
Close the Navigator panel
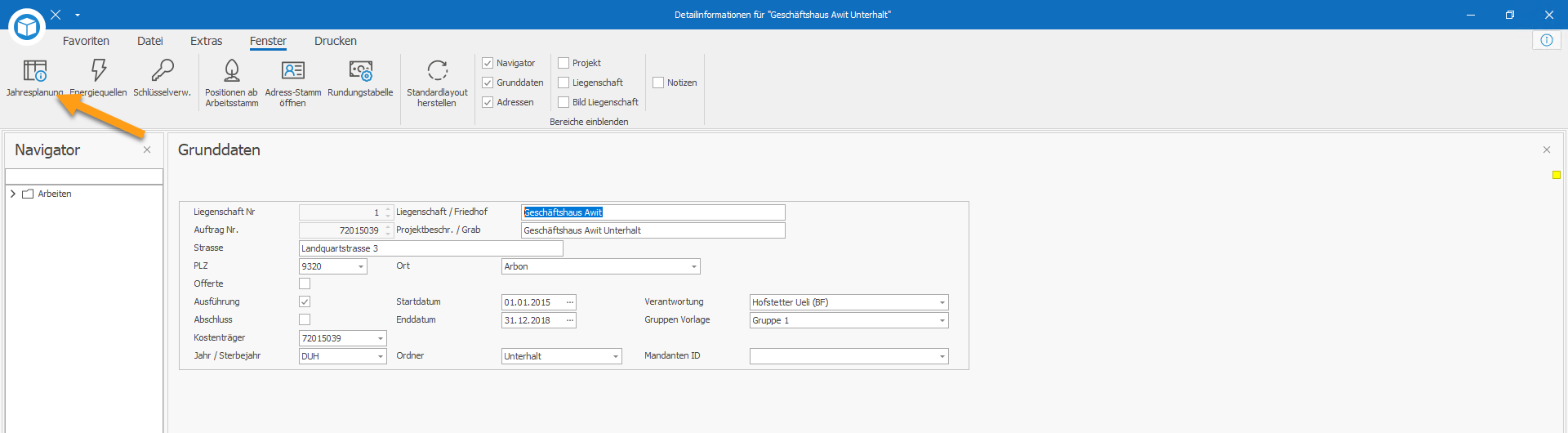147,150
